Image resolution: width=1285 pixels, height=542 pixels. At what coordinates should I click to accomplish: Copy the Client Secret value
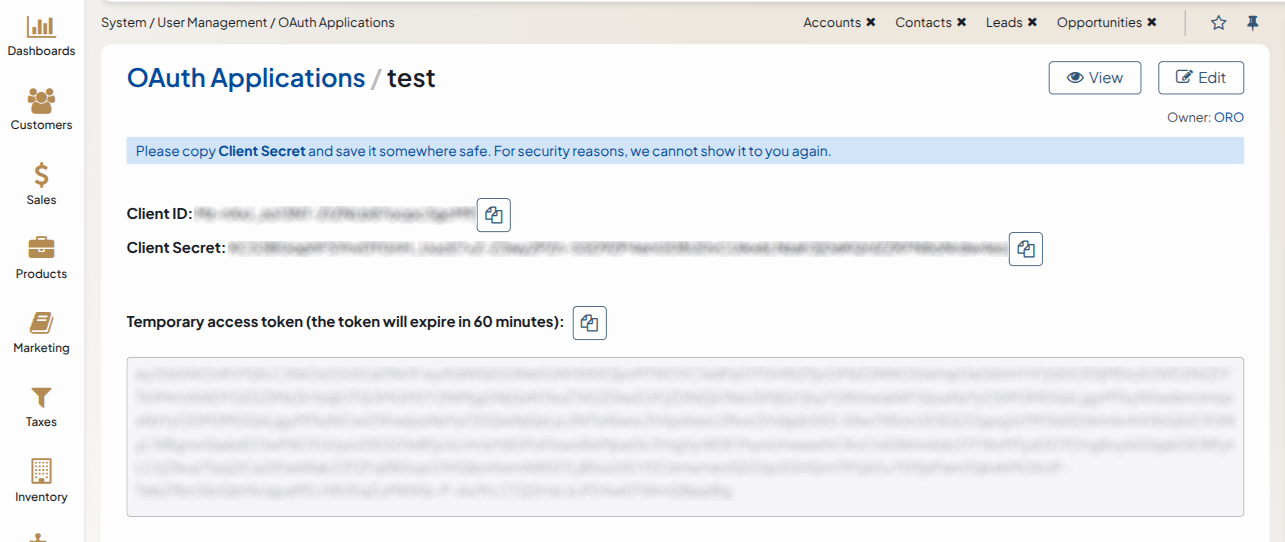coord(1025,249)
